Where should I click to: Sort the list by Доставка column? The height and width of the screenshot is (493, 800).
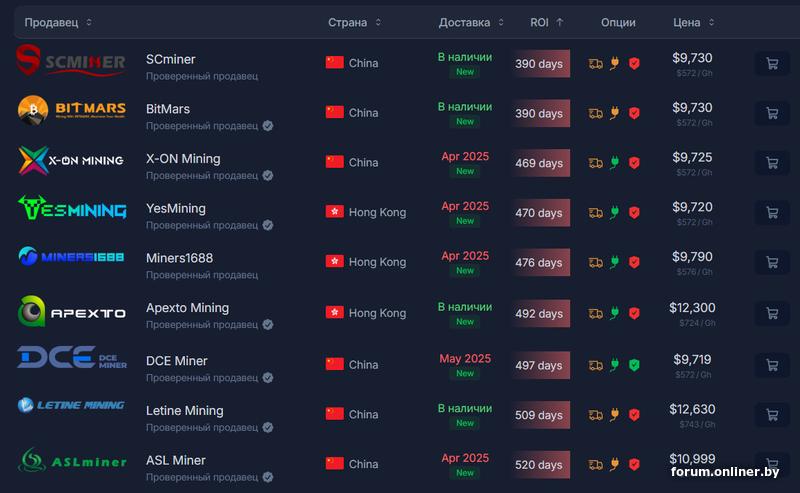coord(471,22)
